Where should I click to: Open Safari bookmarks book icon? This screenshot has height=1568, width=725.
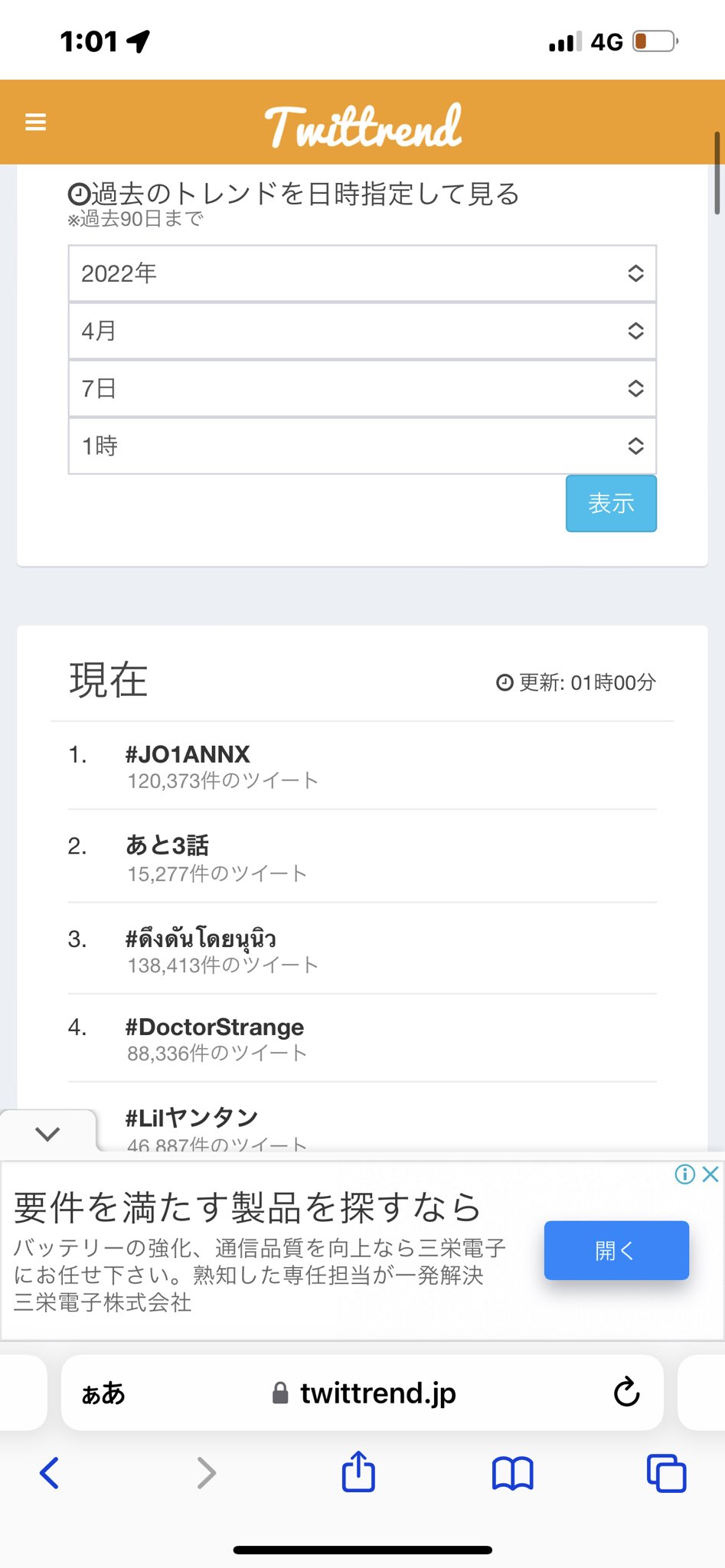click(512, 1473)
